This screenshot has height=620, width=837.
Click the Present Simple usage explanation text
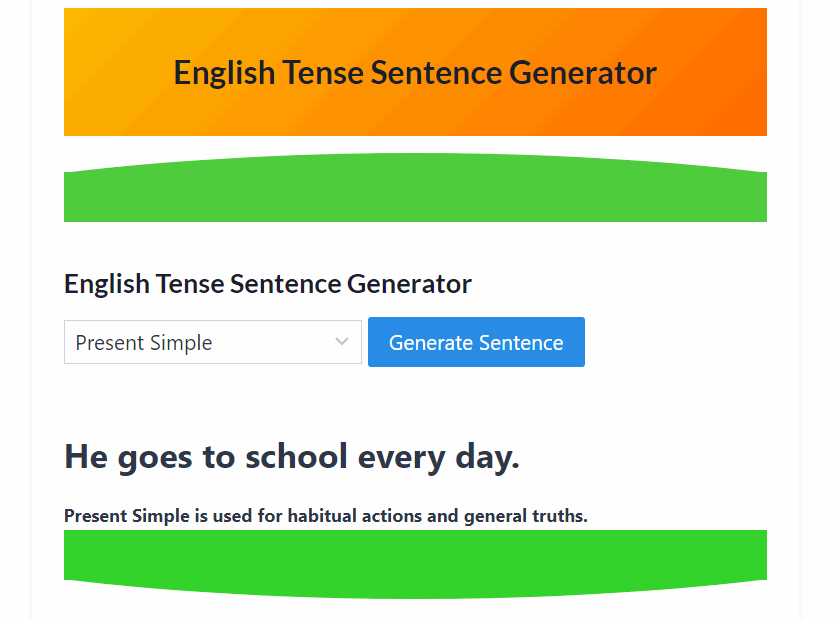pos(326,516)
